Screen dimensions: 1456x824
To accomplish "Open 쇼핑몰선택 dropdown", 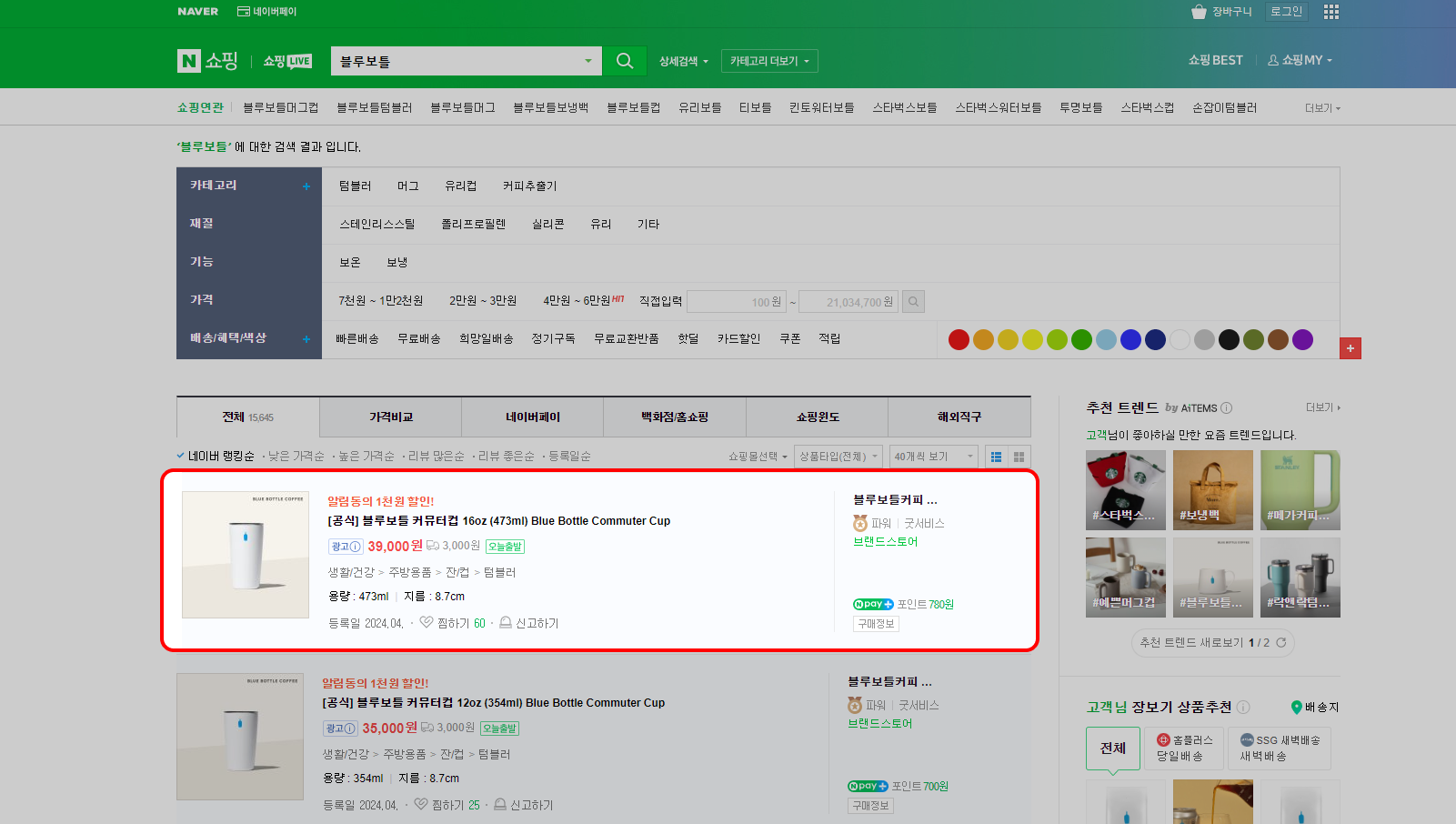I will (x=758, y=457).
